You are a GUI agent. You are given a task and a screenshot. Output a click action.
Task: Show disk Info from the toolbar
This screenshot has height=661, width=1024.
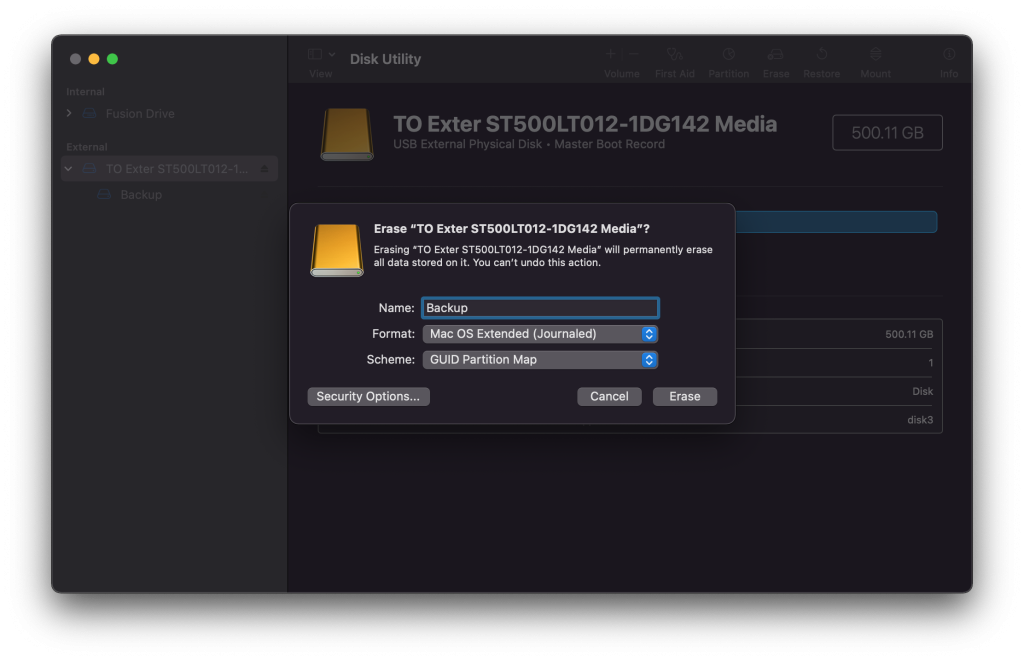coord(949,54)
